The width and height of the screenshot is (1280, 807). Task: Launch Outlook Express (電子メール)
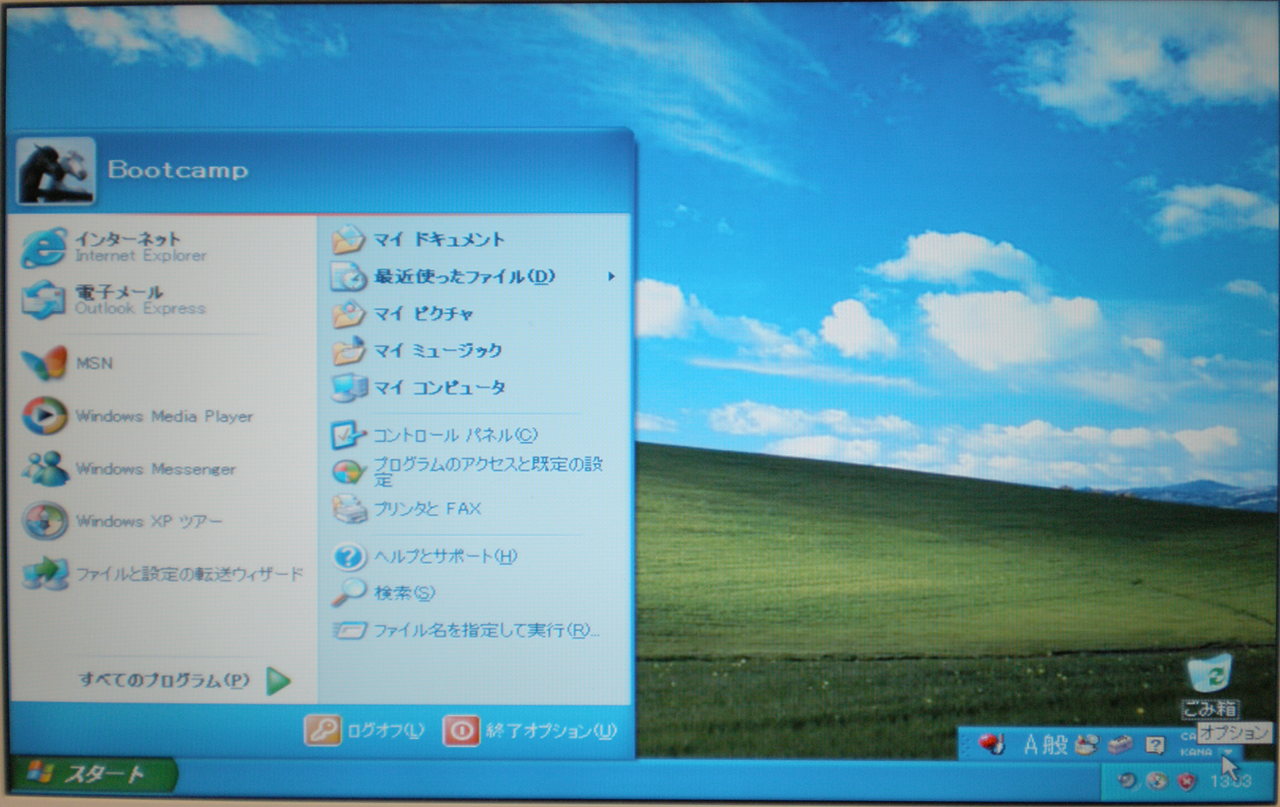(162, 299)
